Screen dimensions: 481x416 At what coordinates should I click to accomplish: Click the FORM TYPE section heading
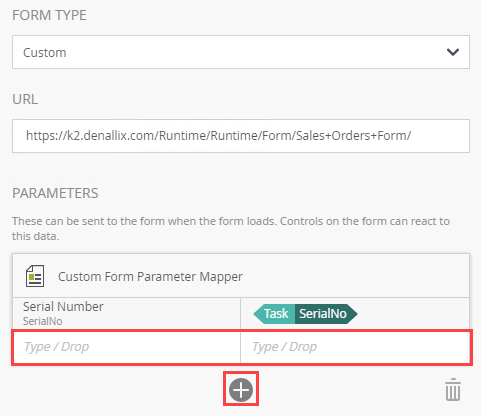pyautogui.click(x=49, y=15)
